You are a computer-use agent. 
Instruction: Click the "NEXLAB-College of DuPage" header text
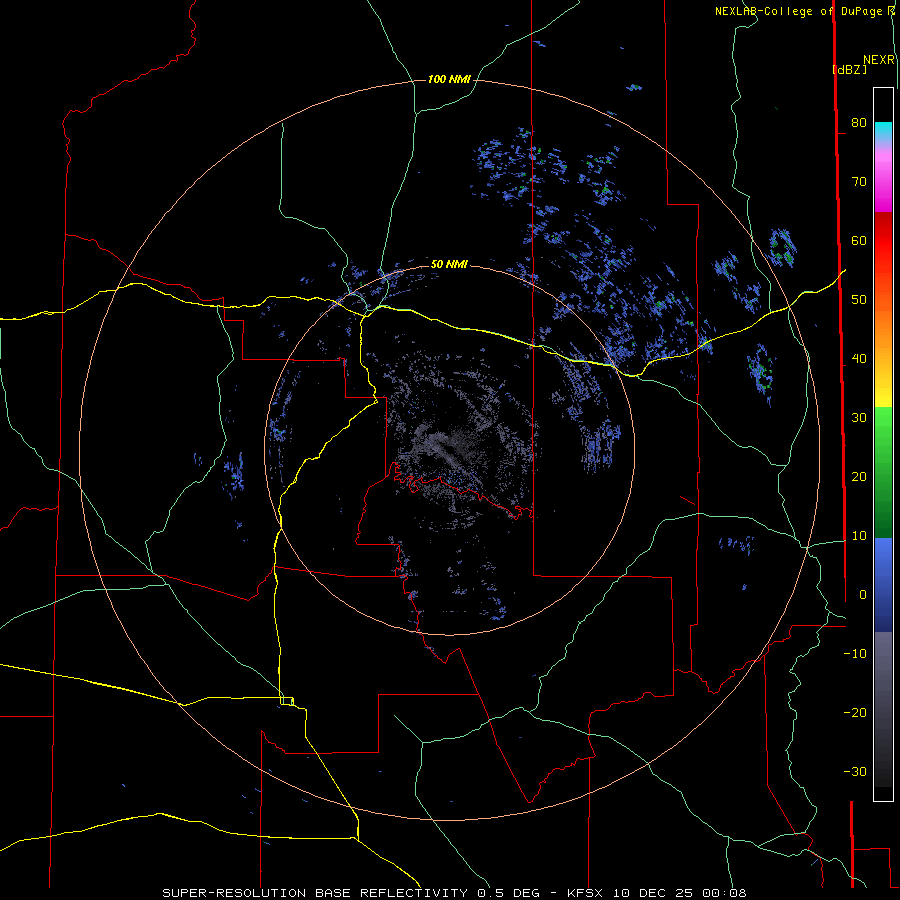pyautogui.click(x=800, y=11)
